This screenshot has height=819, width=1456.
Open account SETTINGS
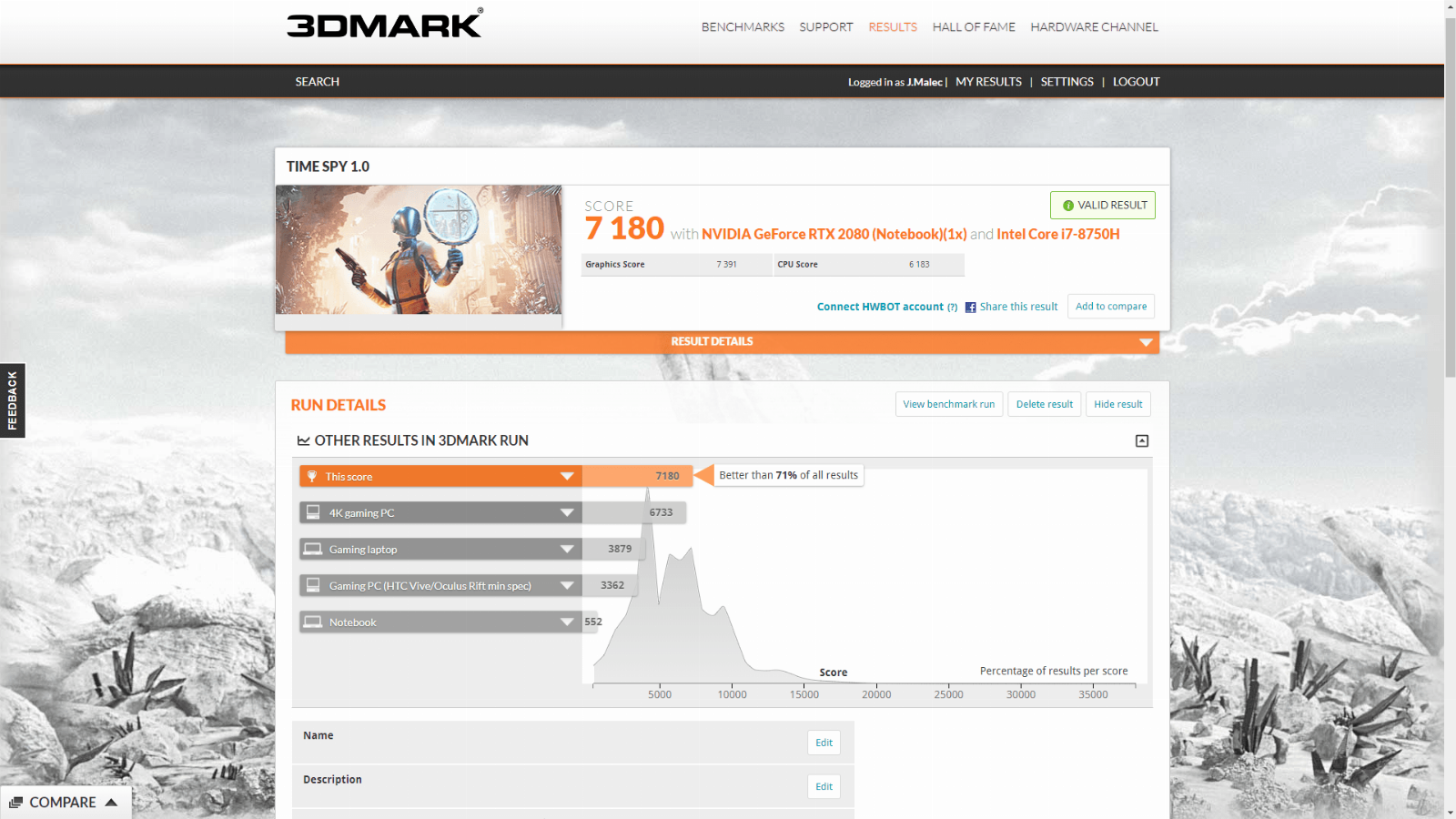1067,82
